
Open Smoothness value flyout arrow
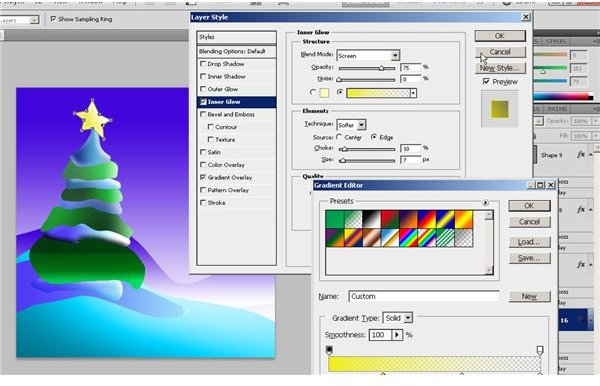pos(397,335)
